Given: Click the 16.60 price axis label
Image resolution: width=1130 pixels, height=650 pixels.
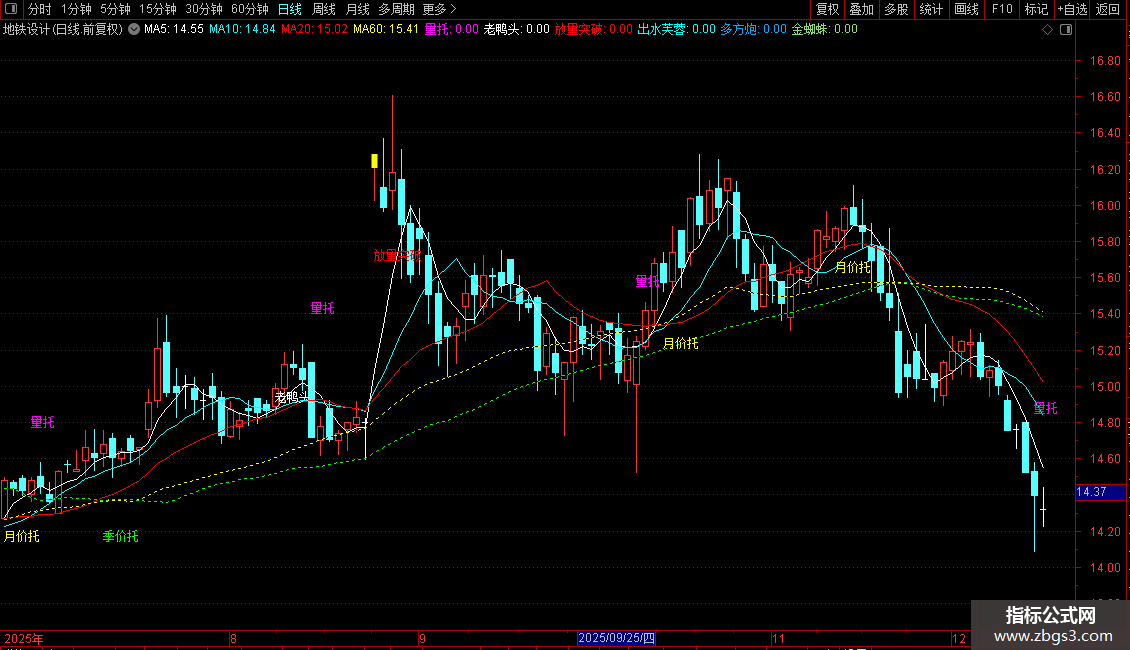Looking at the screenshot, I should pyautogui.click(x=1105, y=97).
